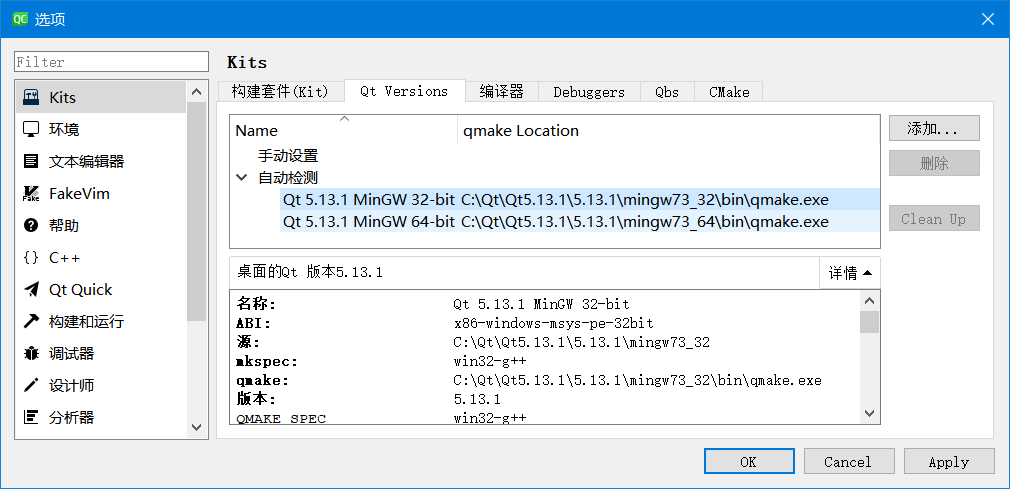The height and width of the screenshot is (489, 1010).
Task: Switch to the 构建套件(Kit) tab
Action: click(280, 91)
